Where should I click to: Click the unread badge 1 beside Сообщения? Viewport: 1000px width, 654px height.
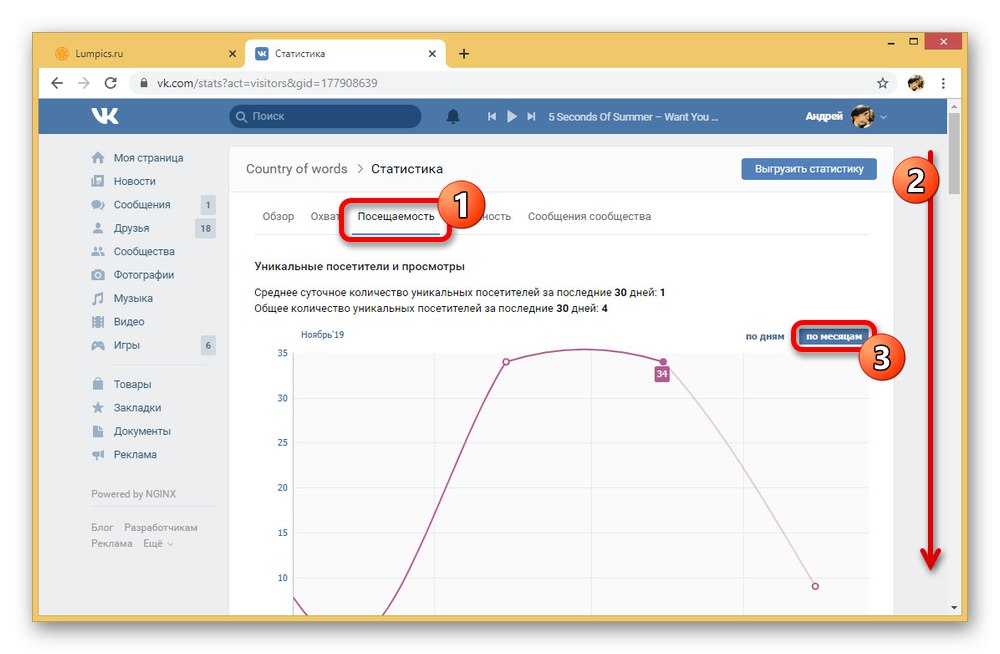pos(207,205)
